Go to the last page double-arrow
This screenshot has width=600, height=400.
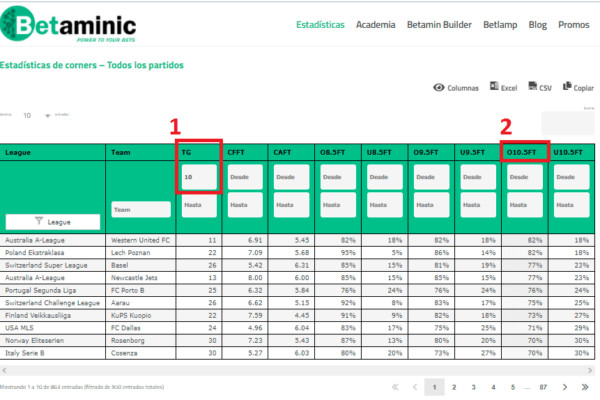pos(585,387)
